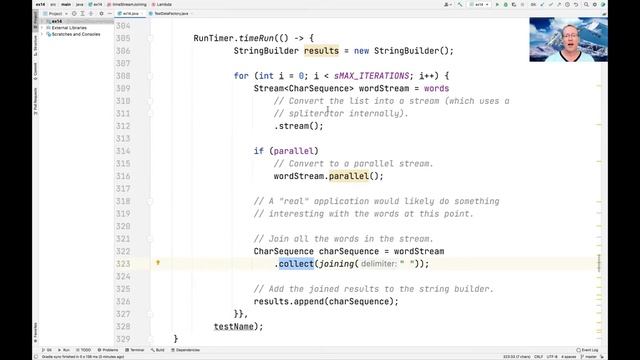This screenshot has width=640, height=360.
Task: Open the Problems tool window tab
Action: tap(108, 350)
